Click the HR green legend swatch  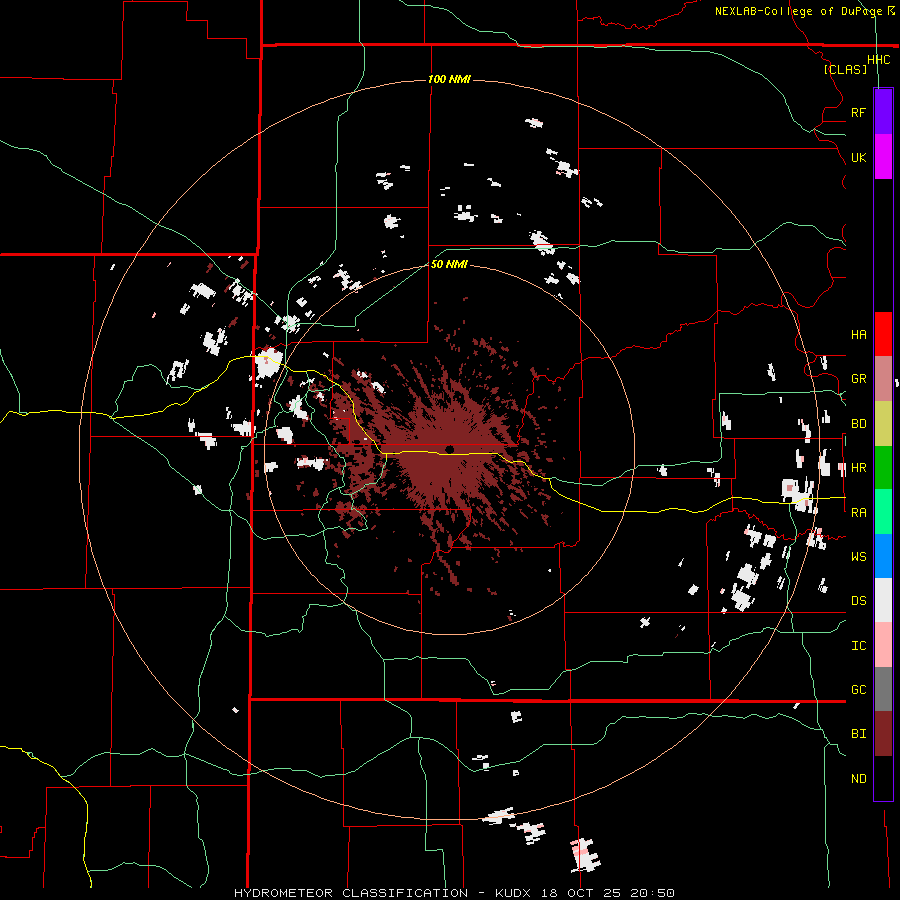(883, 468)
